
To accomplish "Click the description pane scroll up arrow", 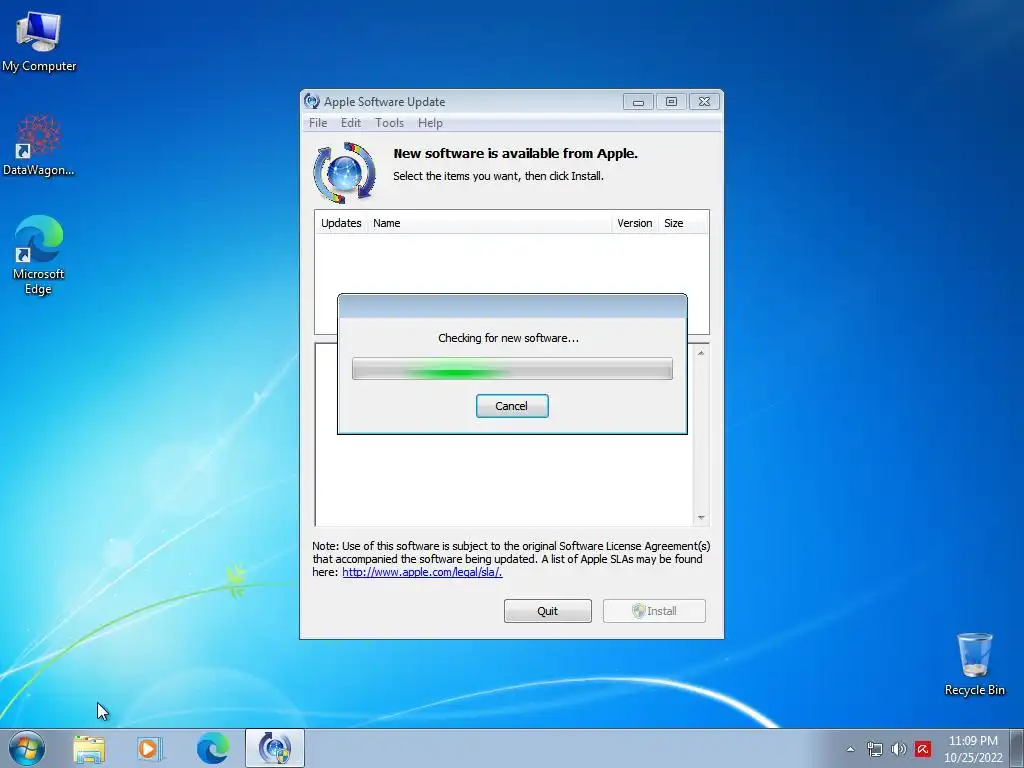I will coord(701,353).
